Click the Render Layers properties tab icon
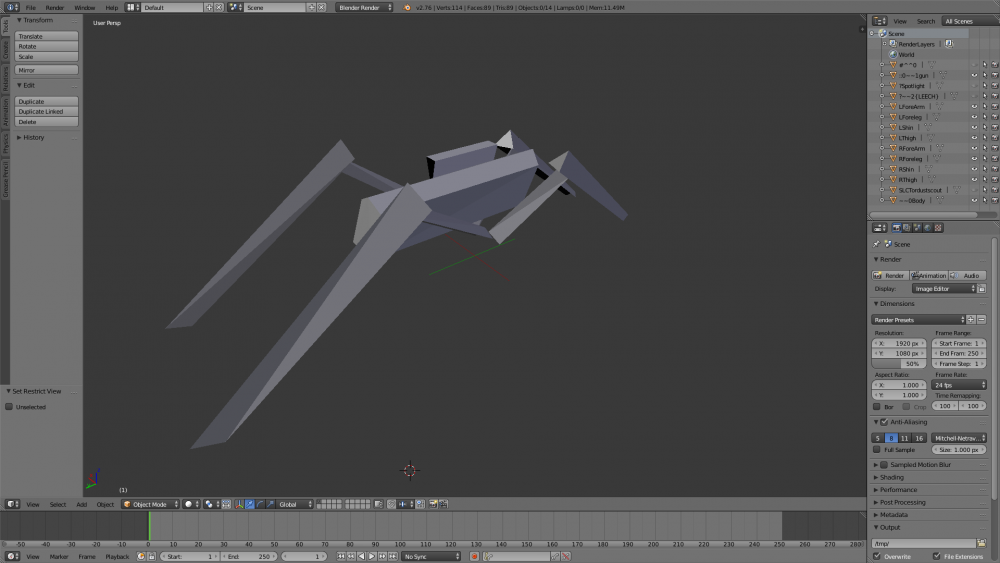 tap(905, 228)
